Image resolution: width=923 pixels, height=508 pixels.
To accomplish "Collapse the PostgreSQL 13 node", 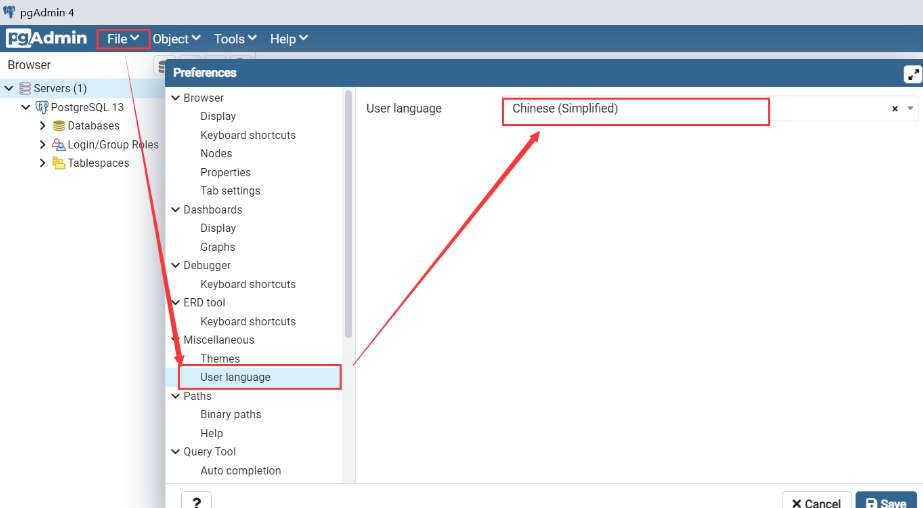I will [26, 107].
